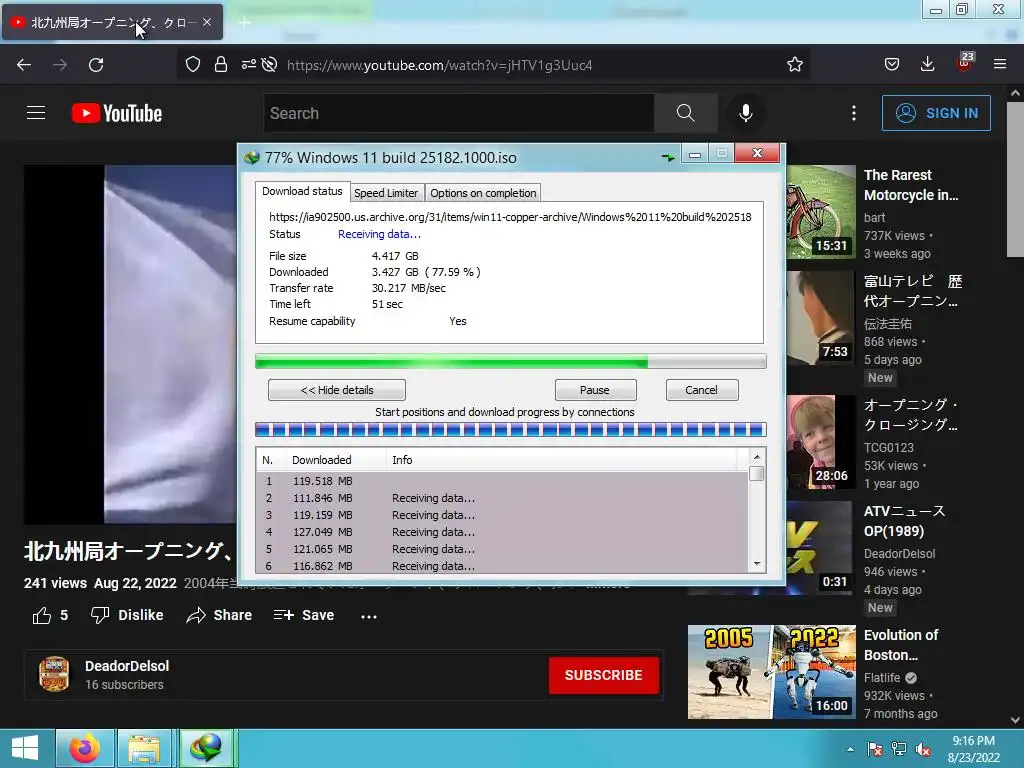Switch to the Speed Limiter tab

[x=386, y=193]
